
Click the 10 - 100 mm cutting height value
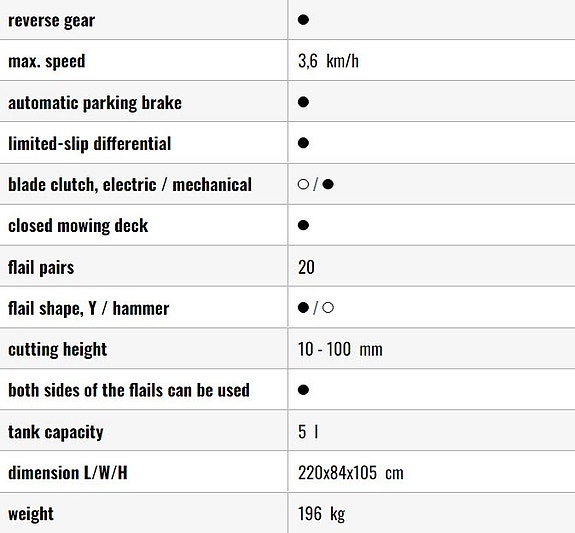[340, 349]
